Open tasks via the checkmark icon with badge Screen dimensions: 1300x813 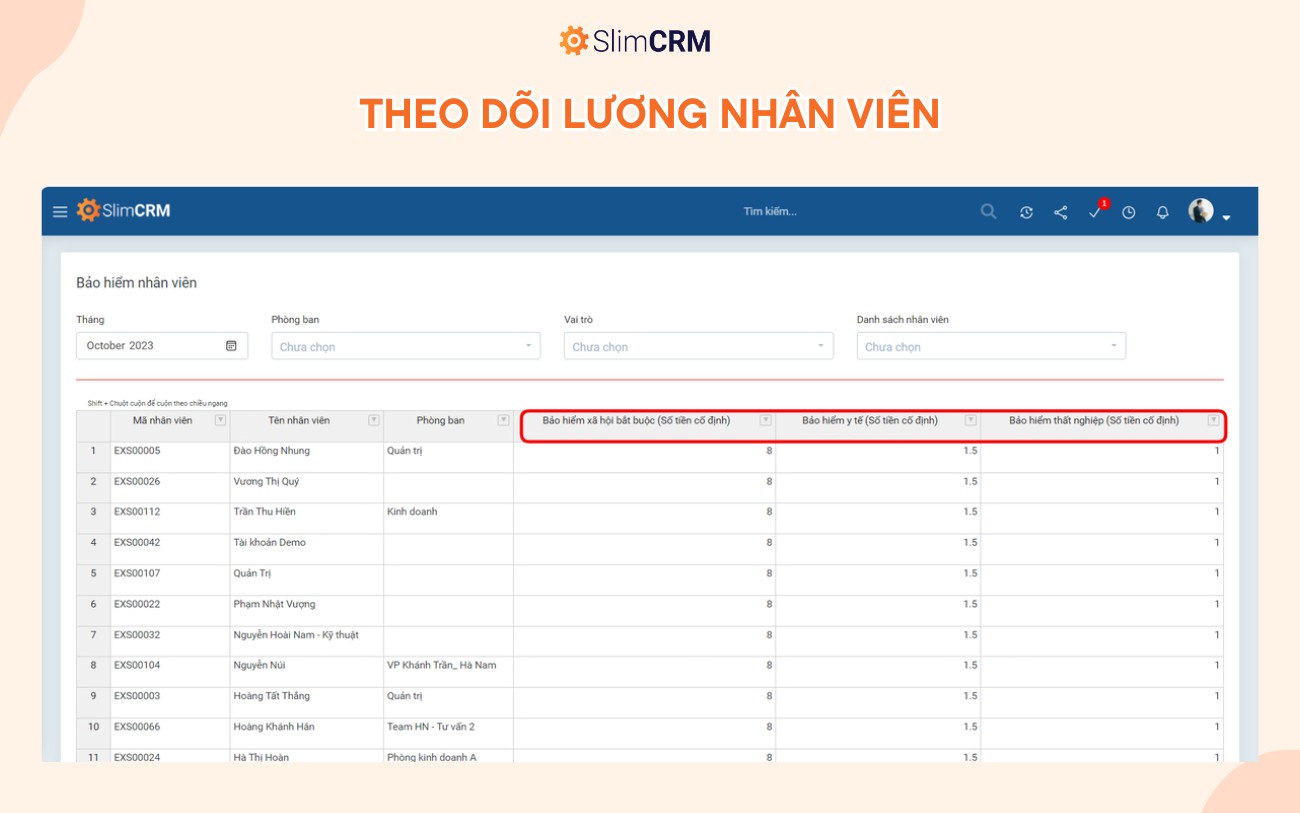[x=1094, y=211]
